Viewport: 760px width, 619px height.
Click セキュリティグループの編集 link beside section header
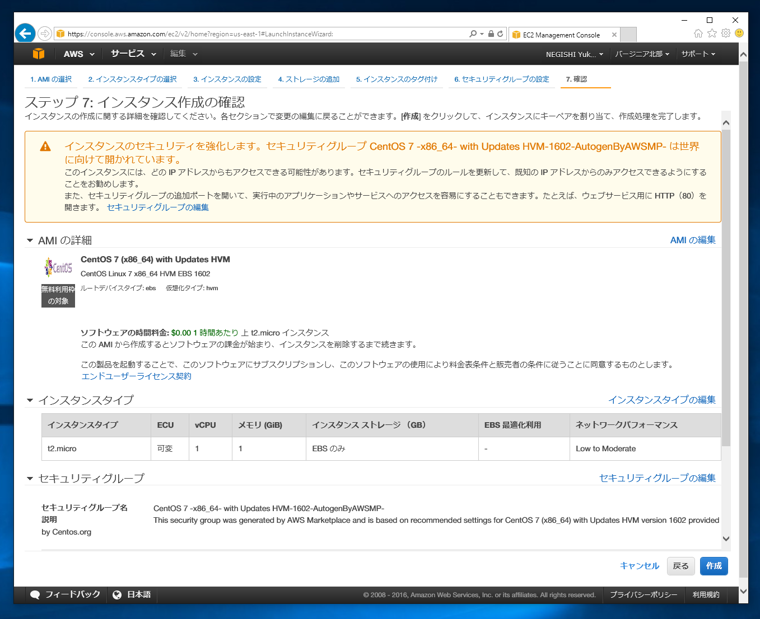click(657, 478)
